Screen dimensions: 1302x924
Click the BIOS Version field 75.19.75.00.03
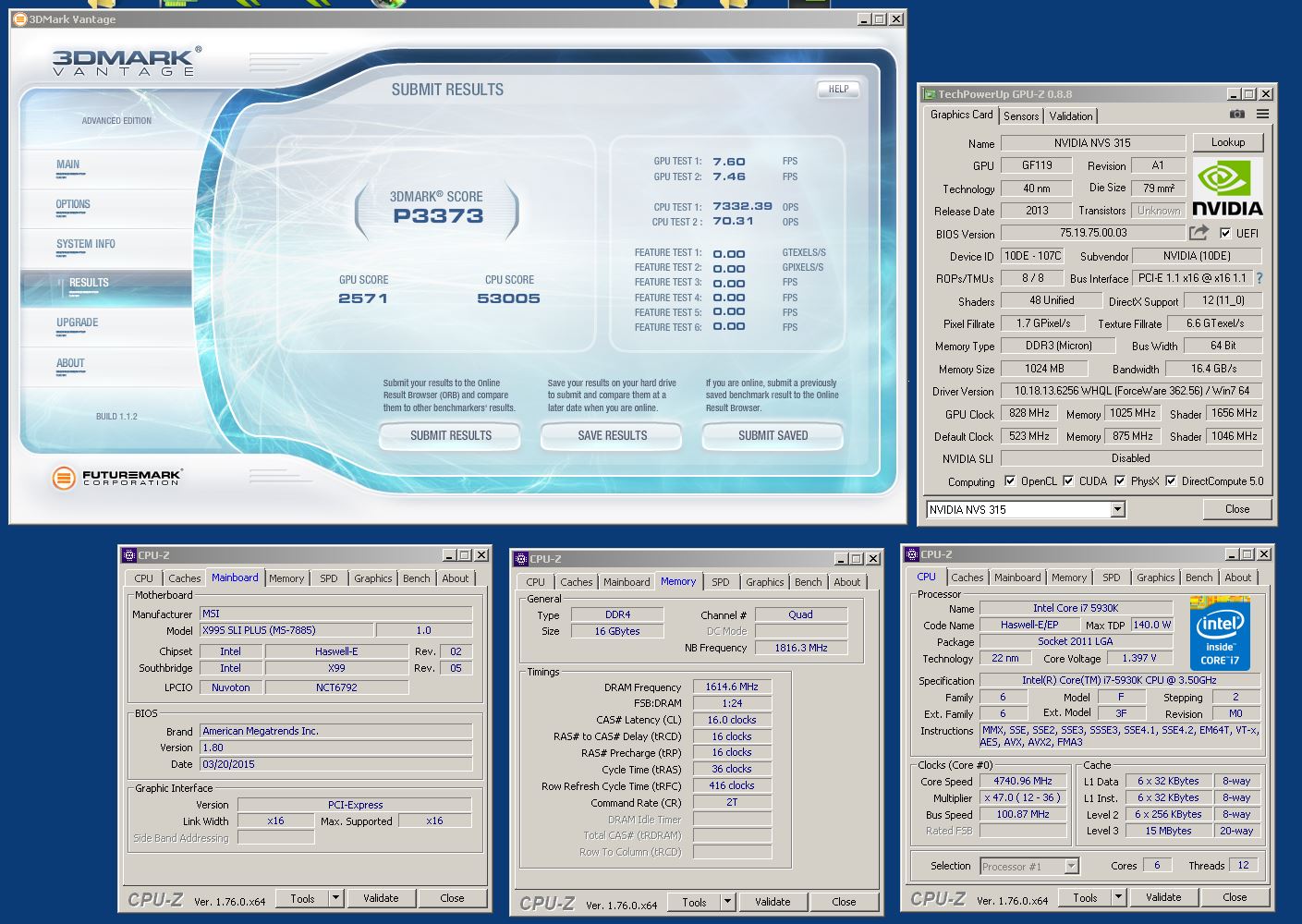tap(1093, 233)
